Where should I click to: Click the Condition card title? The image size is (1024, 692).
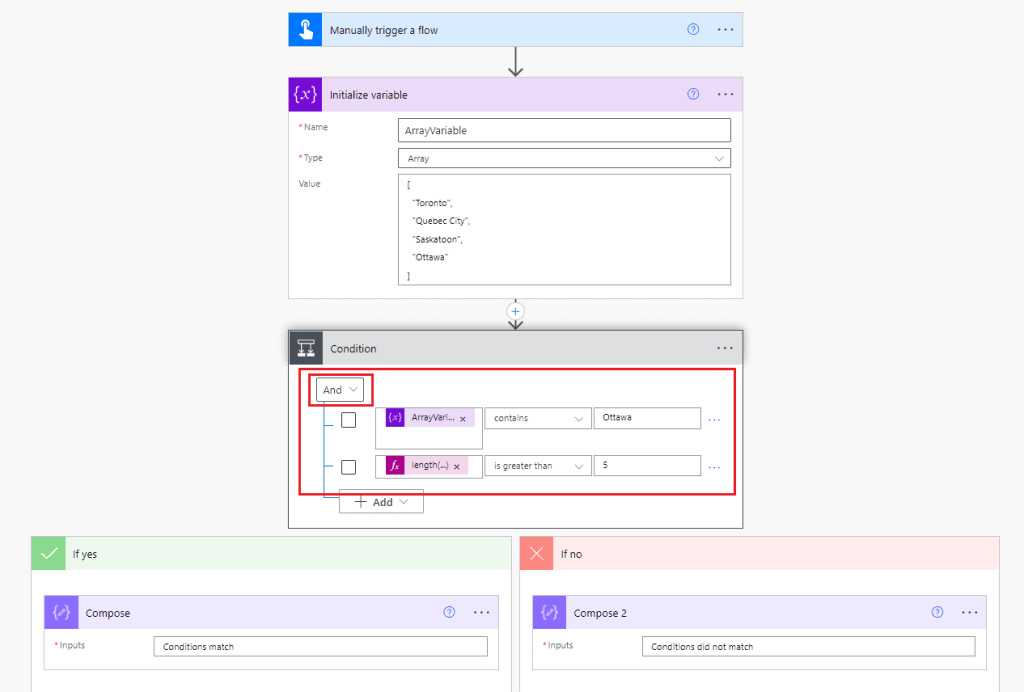353,349
